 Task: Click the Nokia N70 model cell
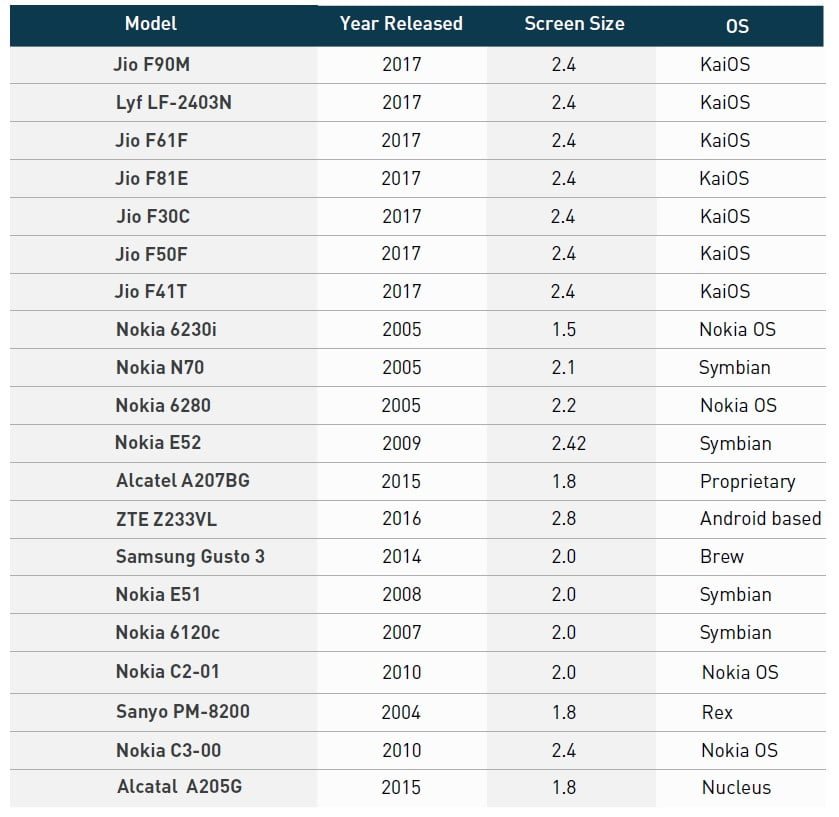(x=159, y=368)
